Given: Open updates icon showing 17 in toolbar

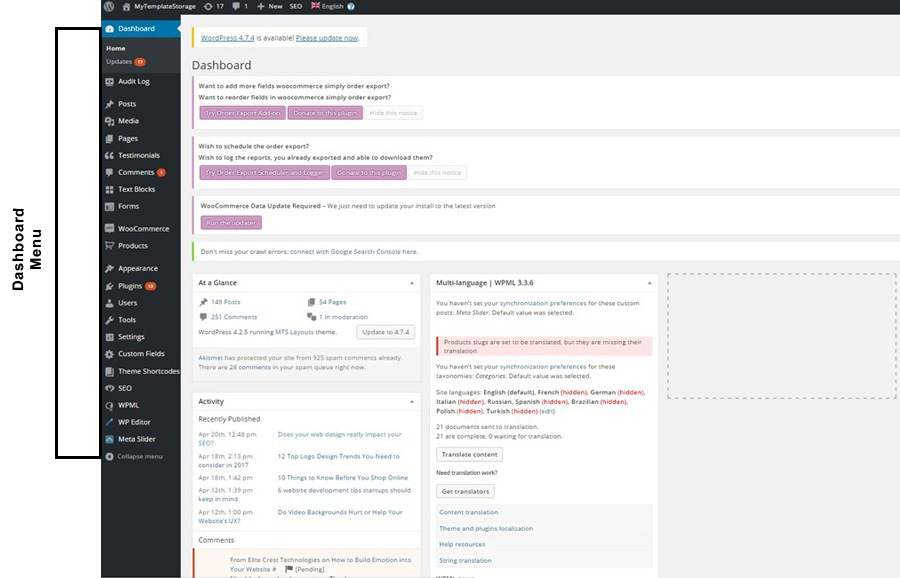Looking at the screenshot, I should (207, 6).
